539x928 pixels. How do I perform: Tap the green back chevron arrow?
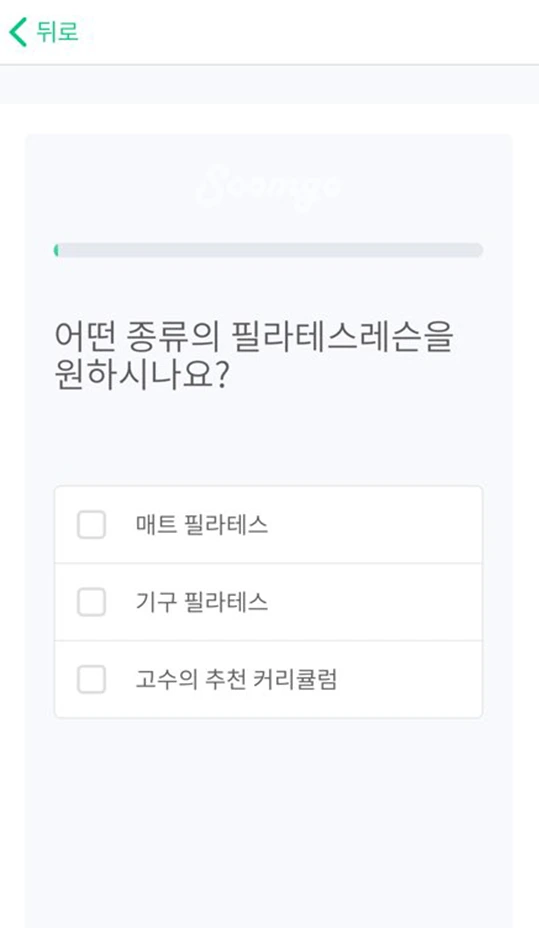18,32
